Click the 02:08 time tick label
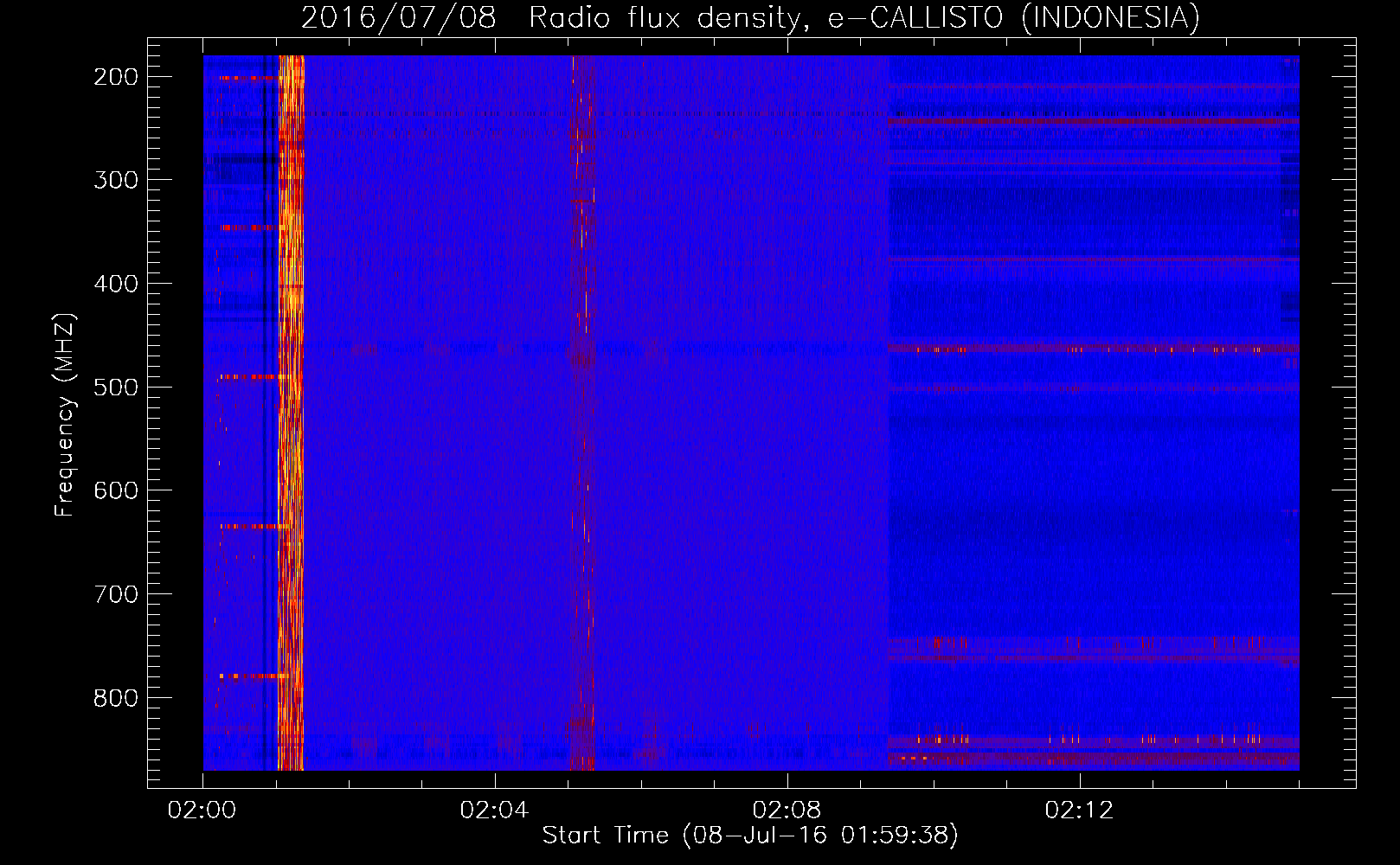The image size is (1400, 865). click(787, 811)
